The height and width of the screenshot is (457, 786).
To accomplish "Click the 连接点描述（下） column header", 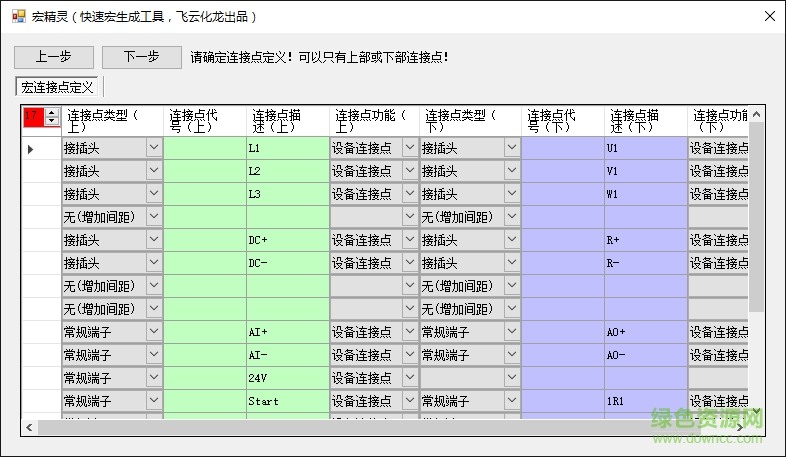I will coord(644,120).
